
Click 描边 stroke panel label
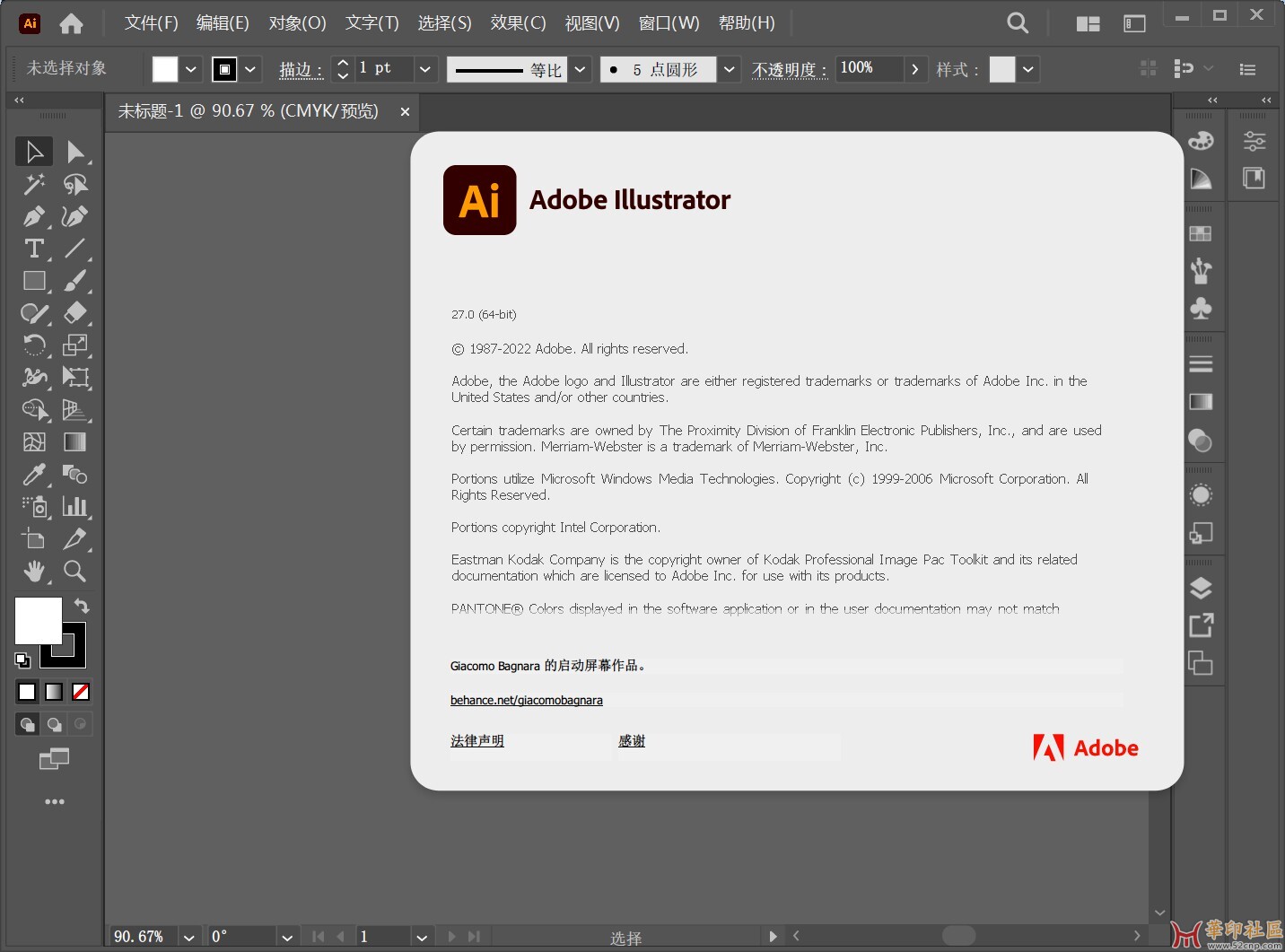[x=301, y=70]
